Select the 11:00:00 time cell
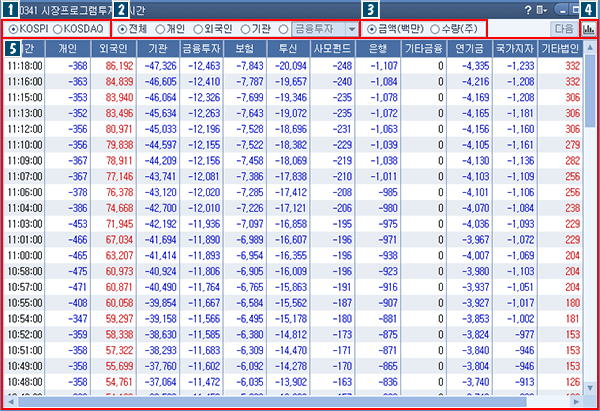The image size is (600, 411). [x=24, y=256]
